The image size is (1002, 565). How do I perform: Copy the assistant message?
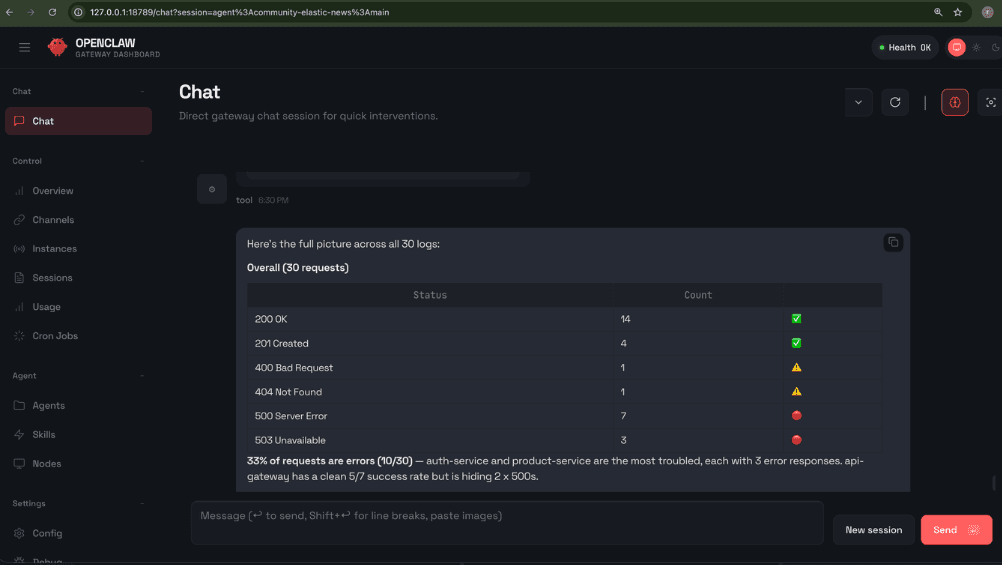tap(893, 242)
